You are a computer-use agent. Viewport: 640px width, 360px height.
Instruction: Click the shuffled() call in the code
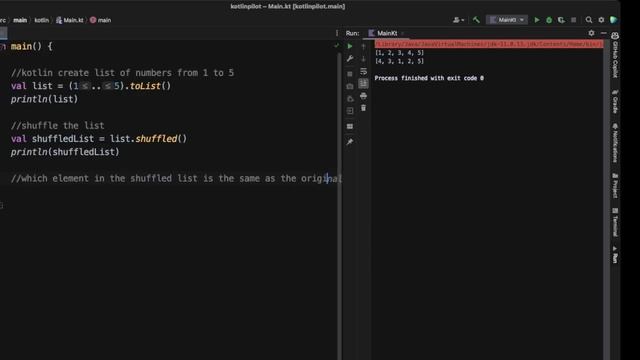[161, 139]
